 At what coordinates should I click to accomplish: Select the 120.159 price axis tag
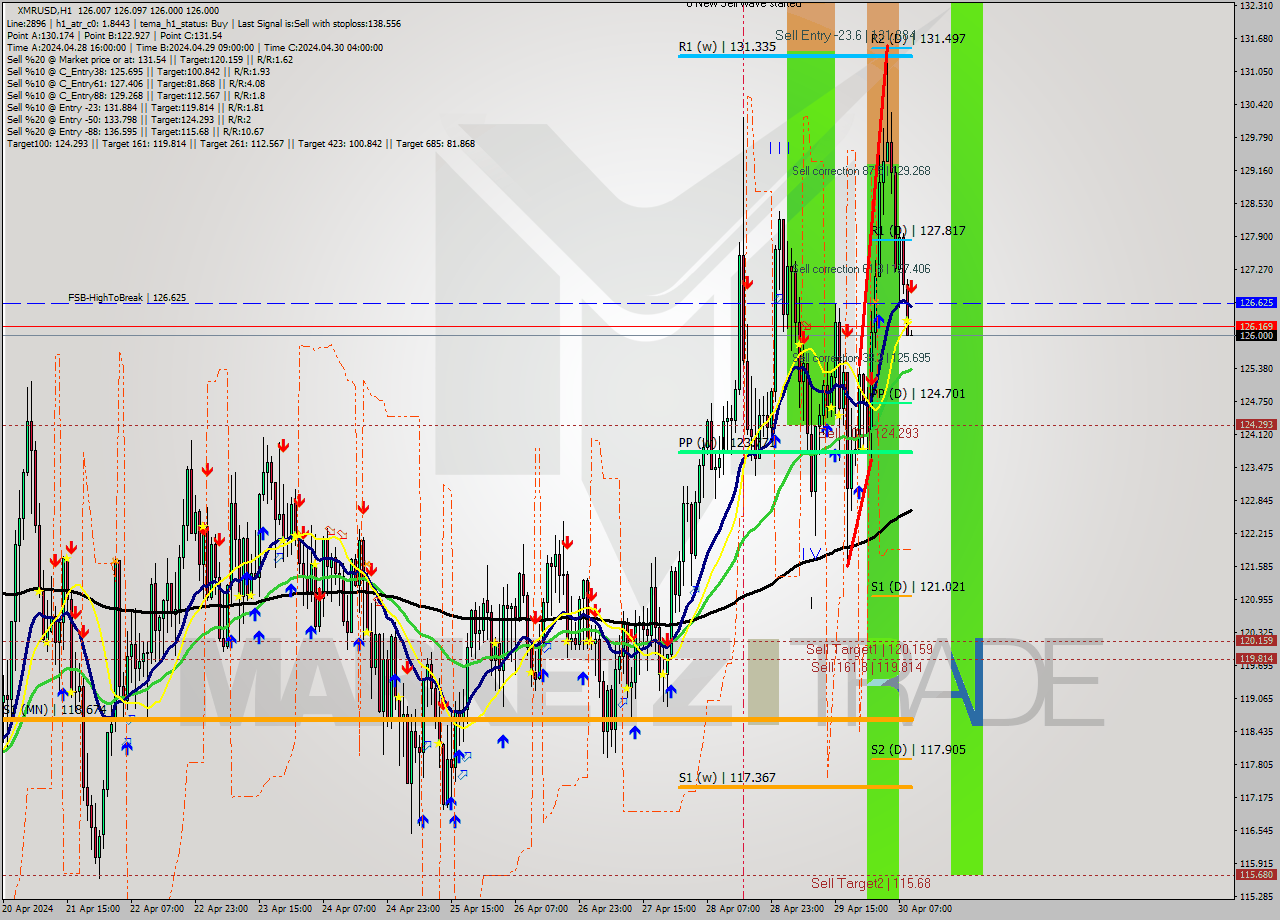pyautogui.click(x=1256, y=641)
